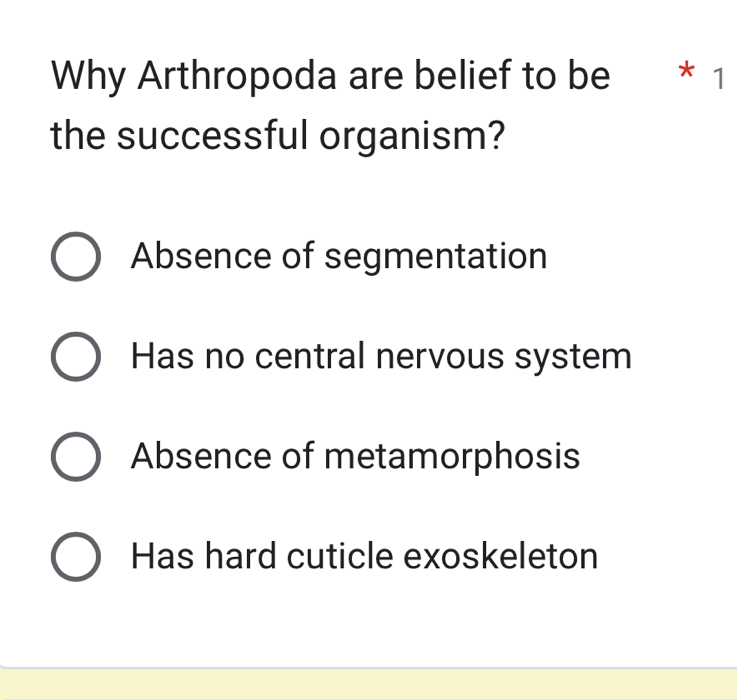
Task: Click the "Absence of segmentation" answer label
Action: pyautogui.click(x=339, y=257)
